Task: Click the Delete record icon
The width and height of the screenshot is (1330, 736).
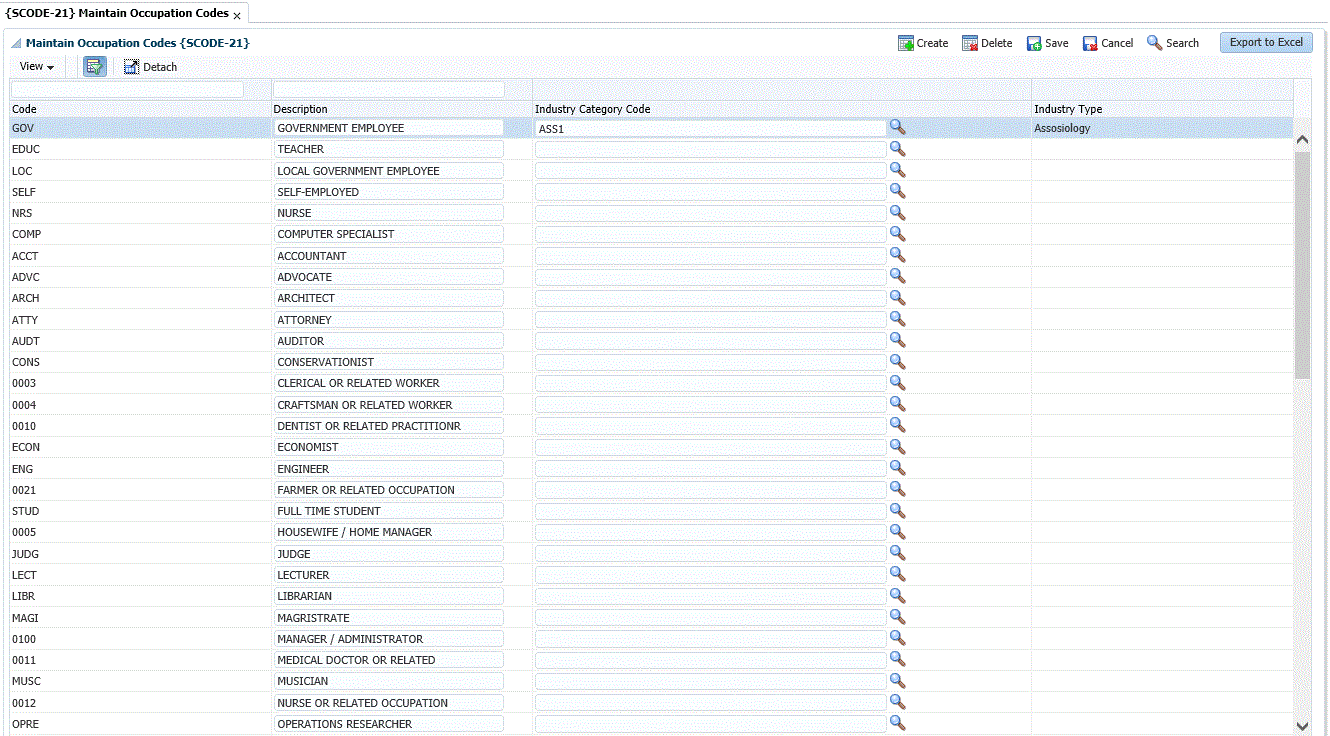Action: pos(970,43)
